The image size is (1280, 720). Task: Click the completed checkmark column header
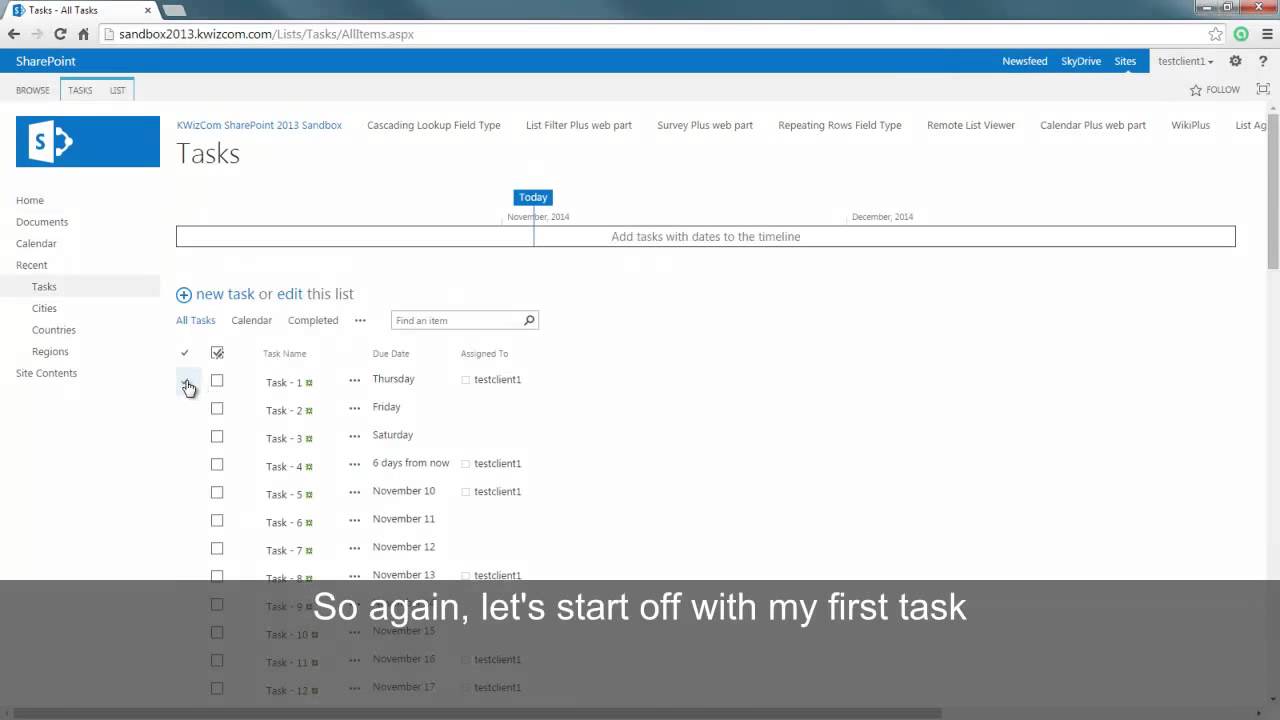tap(185, 353)
